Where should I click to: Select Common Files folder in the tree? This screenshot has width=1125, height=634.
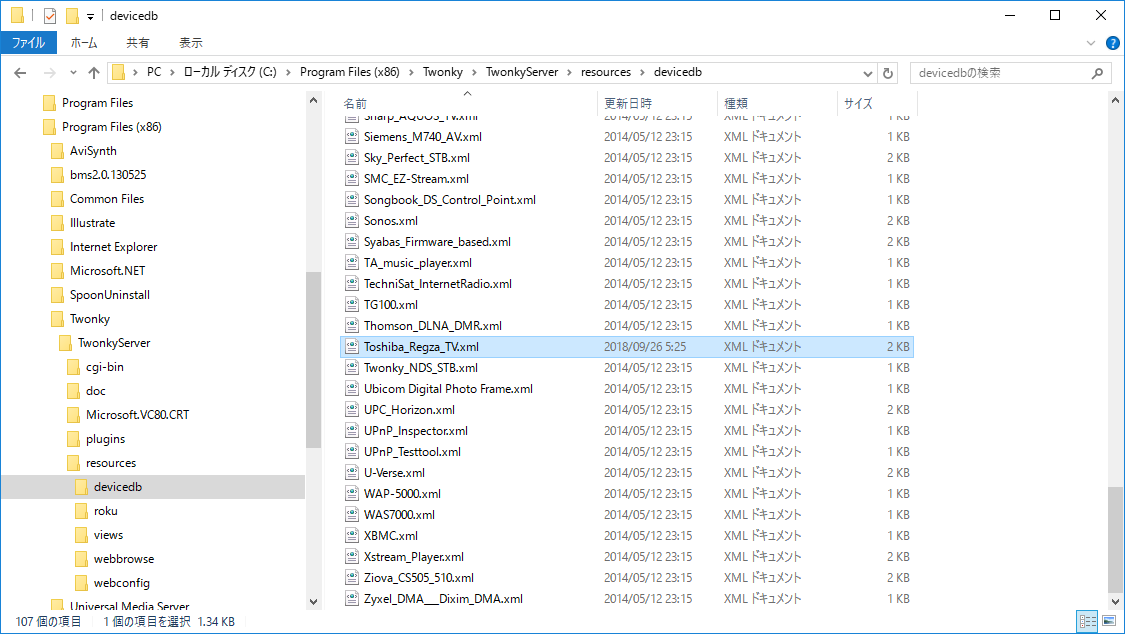coord(107,199)
